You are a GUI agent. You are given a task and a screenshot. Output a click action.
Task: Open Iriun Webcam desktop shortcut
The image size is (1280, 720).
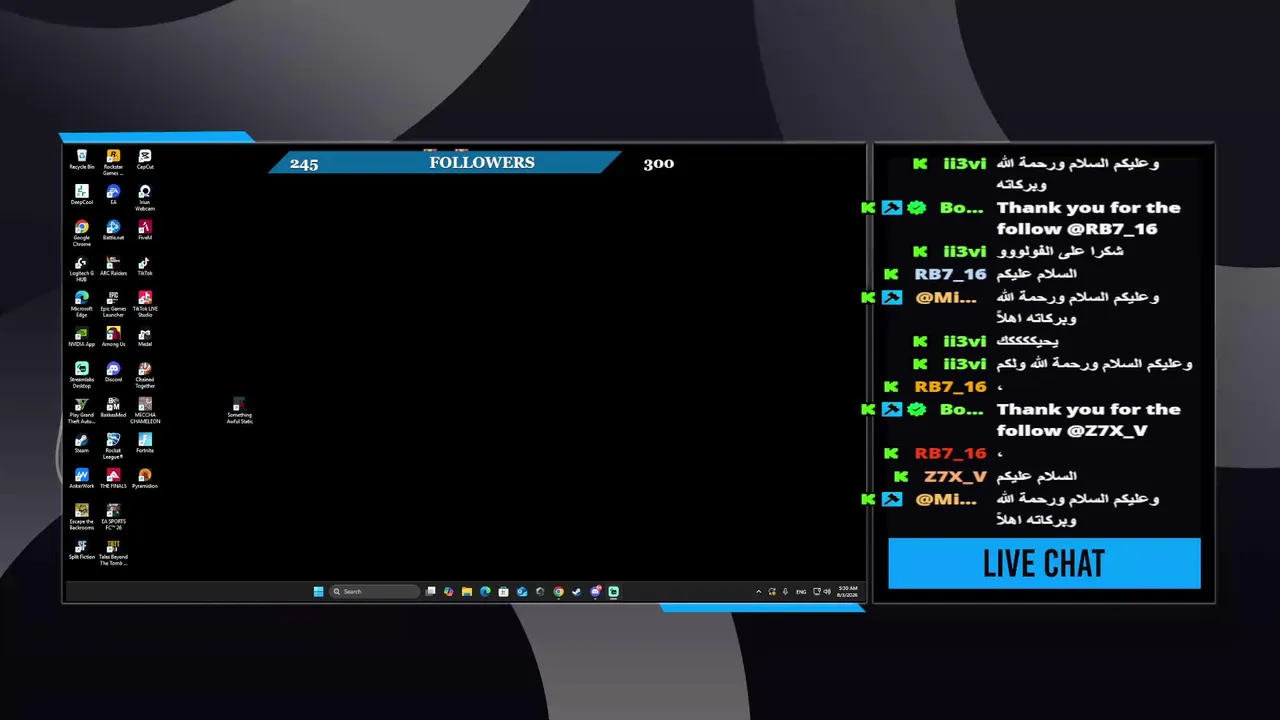(x=145, y=197)
